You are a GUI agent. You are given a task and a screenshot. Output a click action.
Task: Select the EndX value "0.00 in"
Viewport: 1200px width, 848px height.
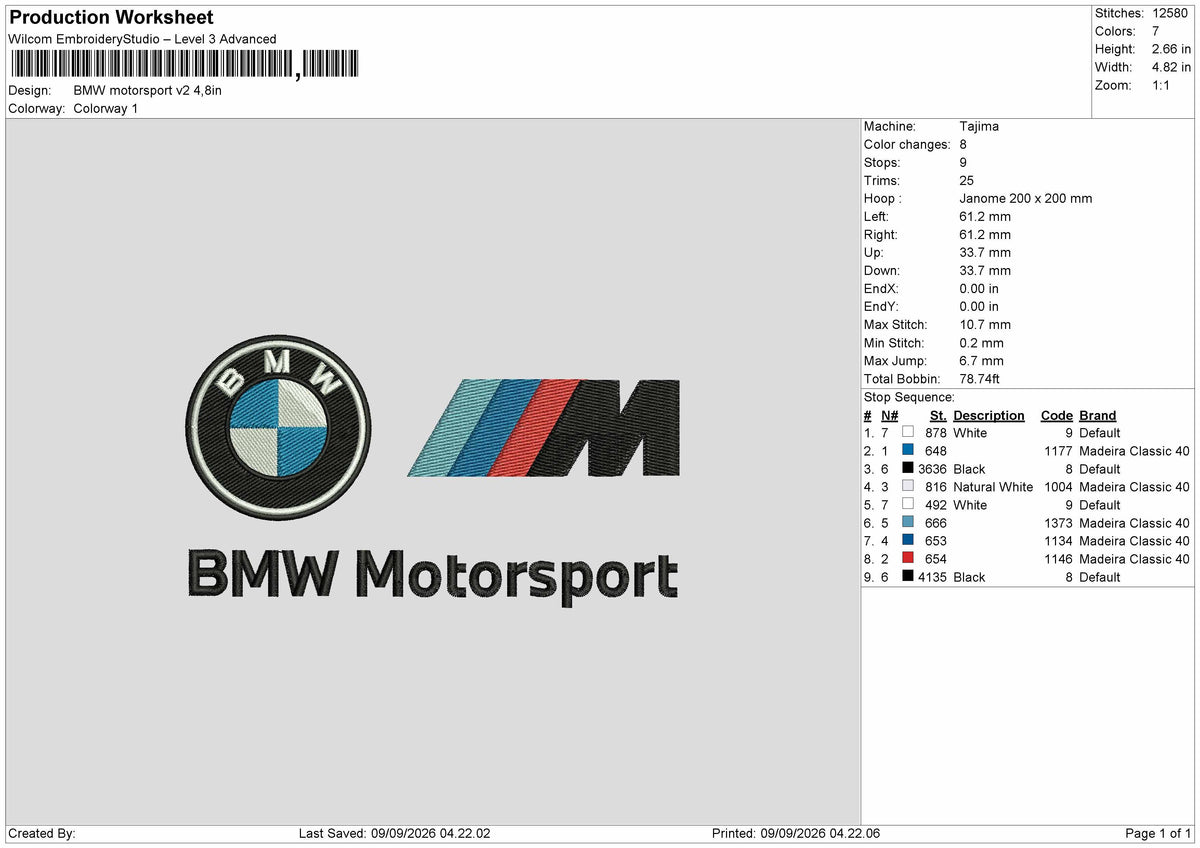[979, 289]
